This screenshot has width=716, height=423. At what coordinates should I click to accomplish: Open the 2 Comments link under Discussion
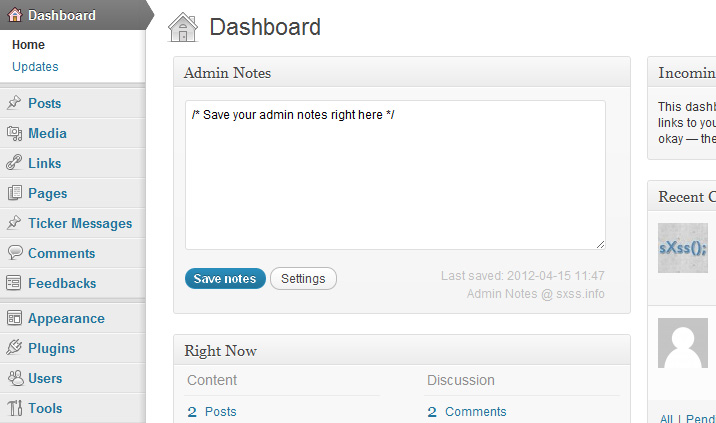pyautogui.click(x=467, y=412)
